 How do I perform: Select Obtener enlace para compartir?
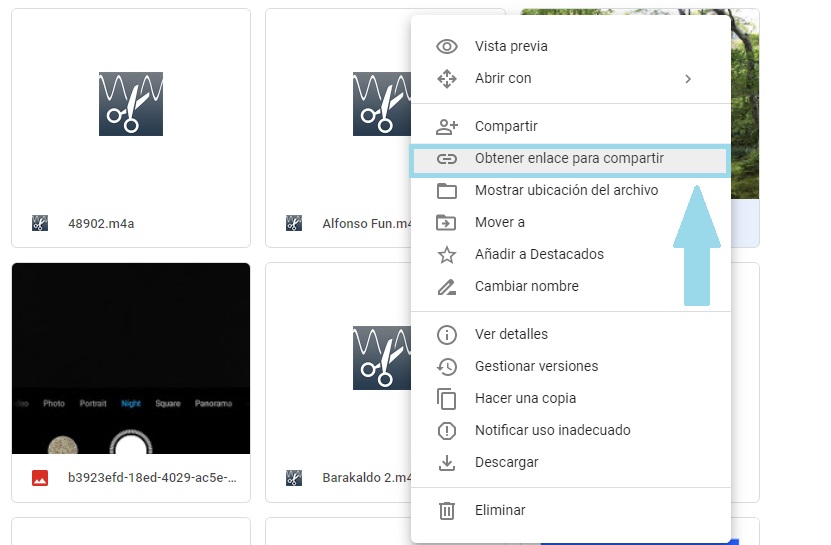coord(570,159)
